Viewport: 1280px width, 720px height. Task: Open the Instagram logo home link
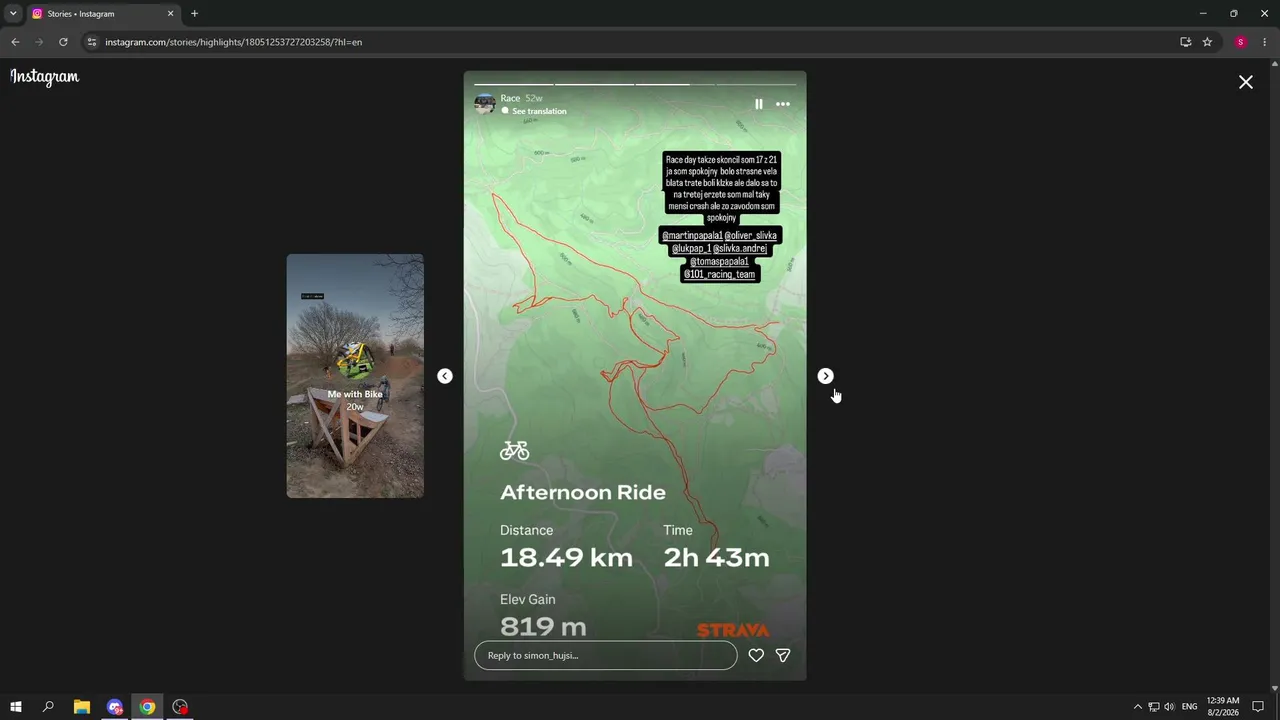click(45, 77)
